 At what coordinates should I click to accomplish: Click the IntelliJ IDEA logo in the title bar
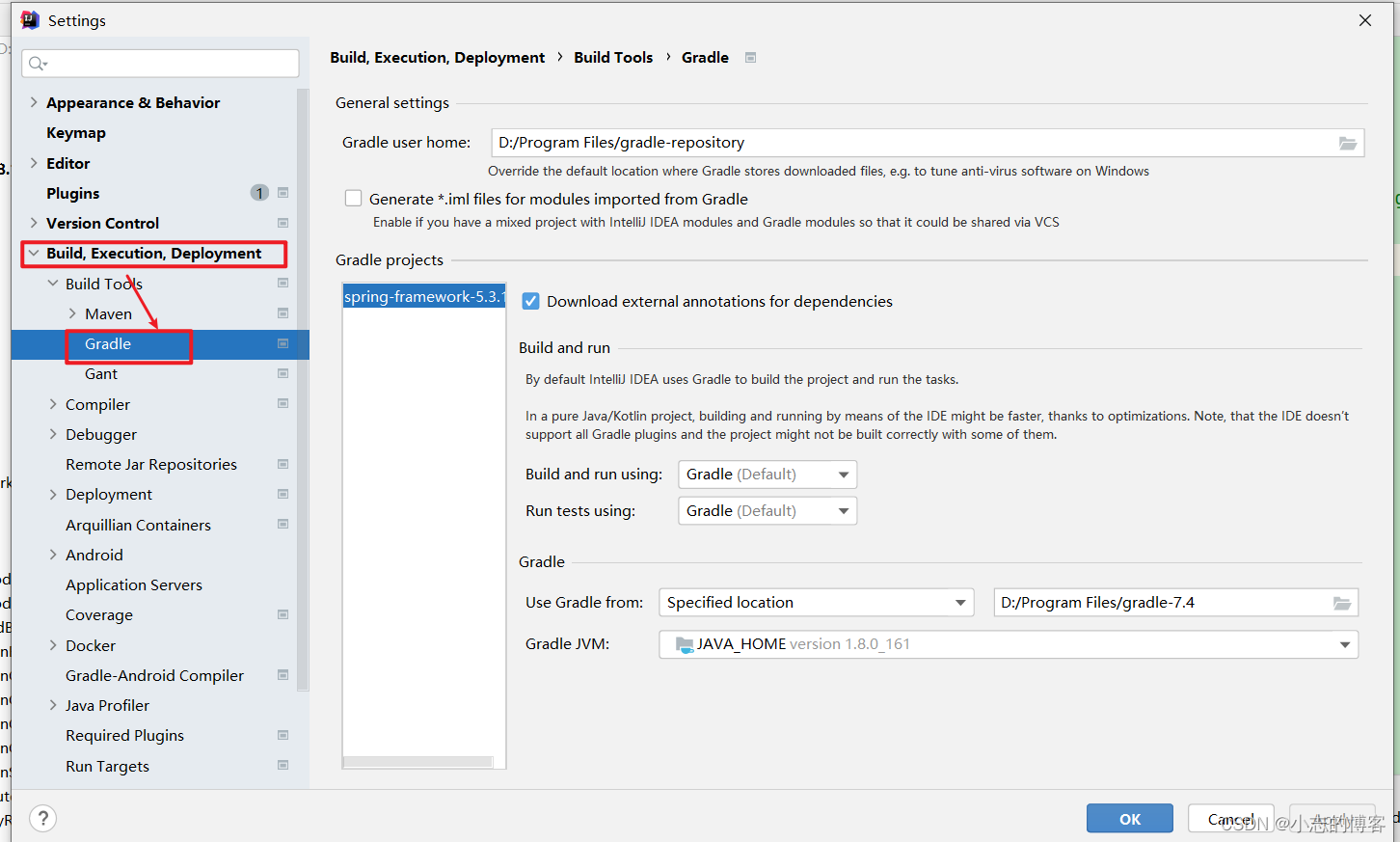30,20
